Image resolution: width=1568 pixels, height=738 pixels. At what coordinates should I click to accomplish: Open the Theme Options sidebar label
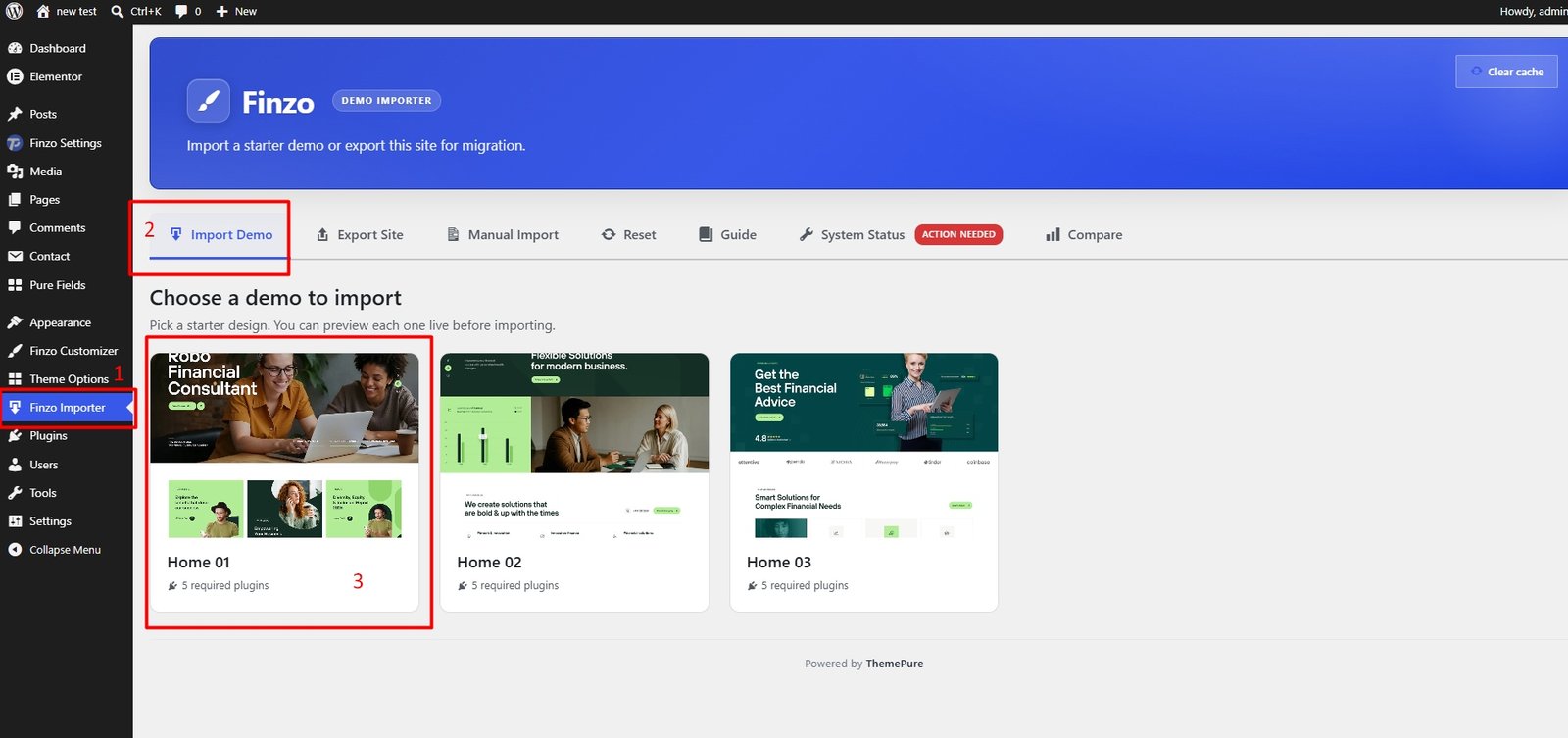coord(69,379)
